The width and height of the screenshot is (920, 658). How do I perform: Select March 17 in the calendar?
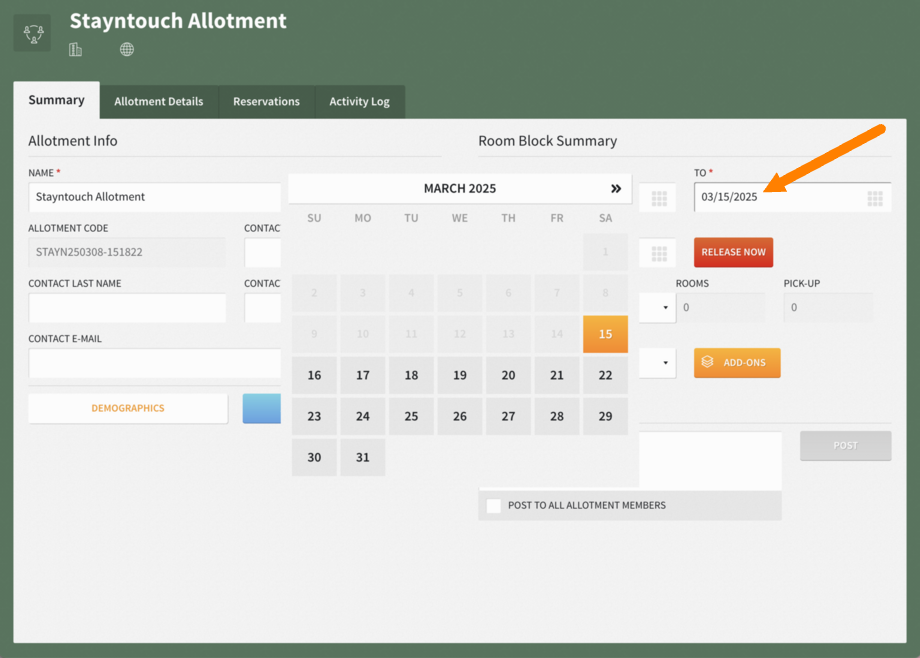tap(363, 375)
